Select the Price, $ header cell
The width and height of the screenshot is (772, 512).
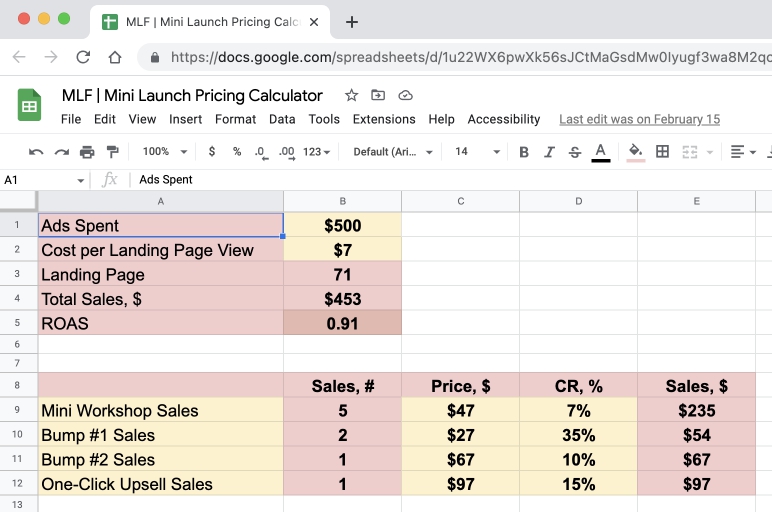(460, 385)
